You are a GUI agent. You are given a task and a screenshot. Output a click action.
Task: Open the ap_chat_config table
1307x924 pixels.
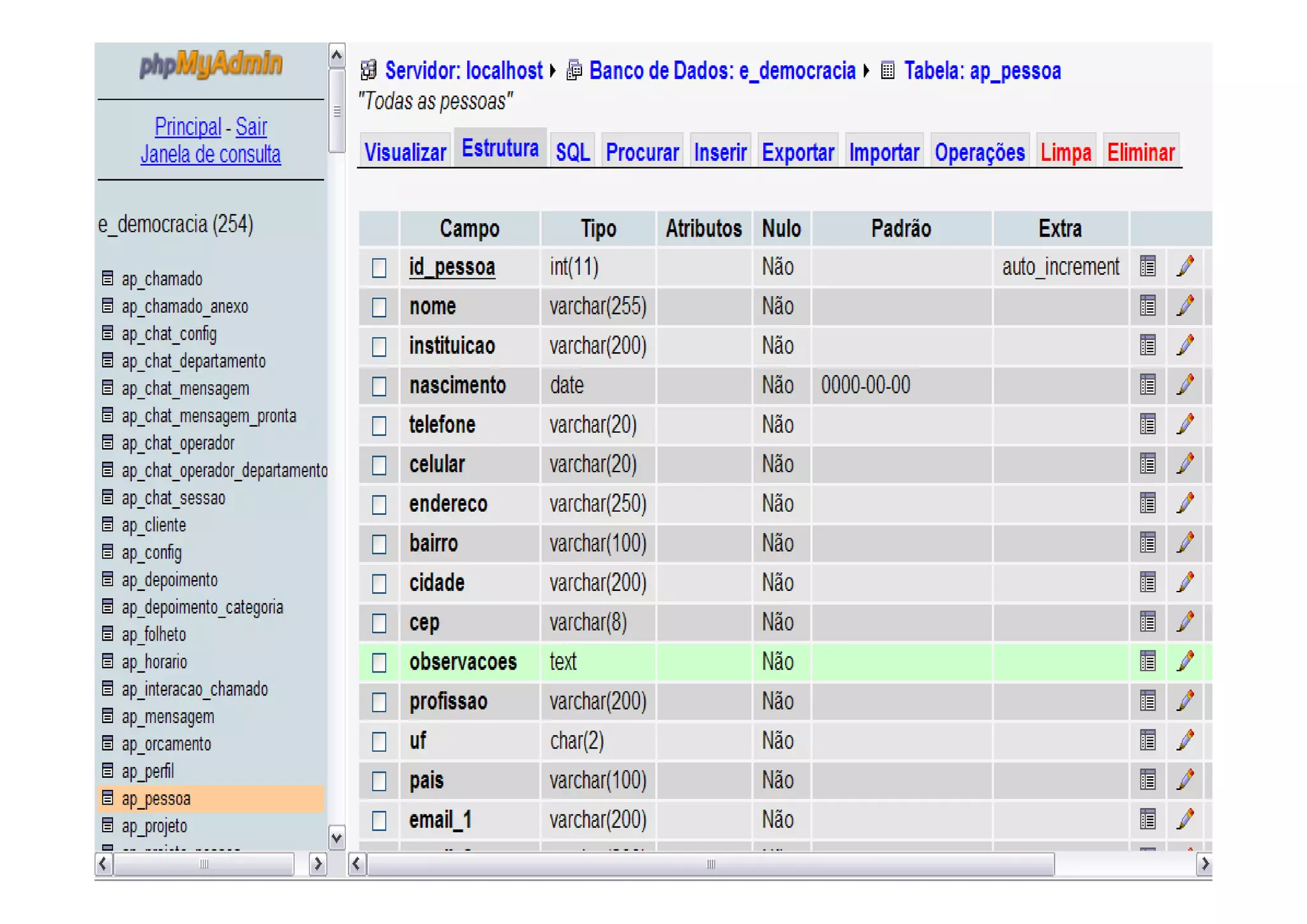(169, 334)
